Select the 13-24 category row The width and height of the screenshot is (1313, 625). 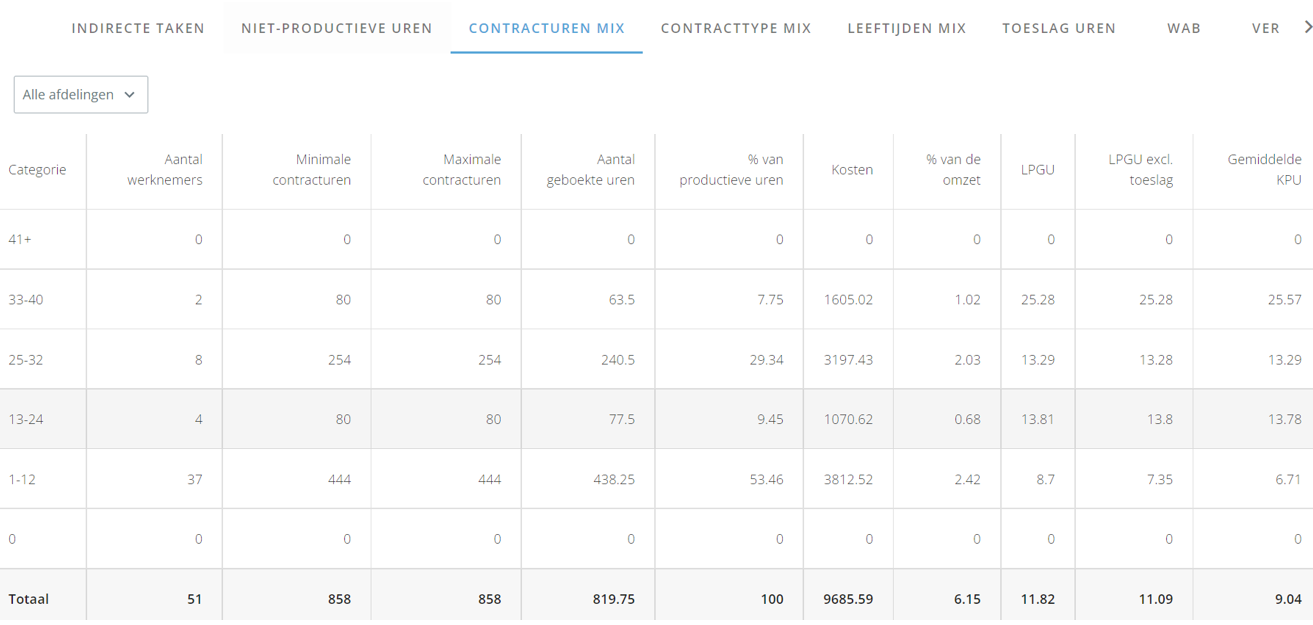coord(656,419)
